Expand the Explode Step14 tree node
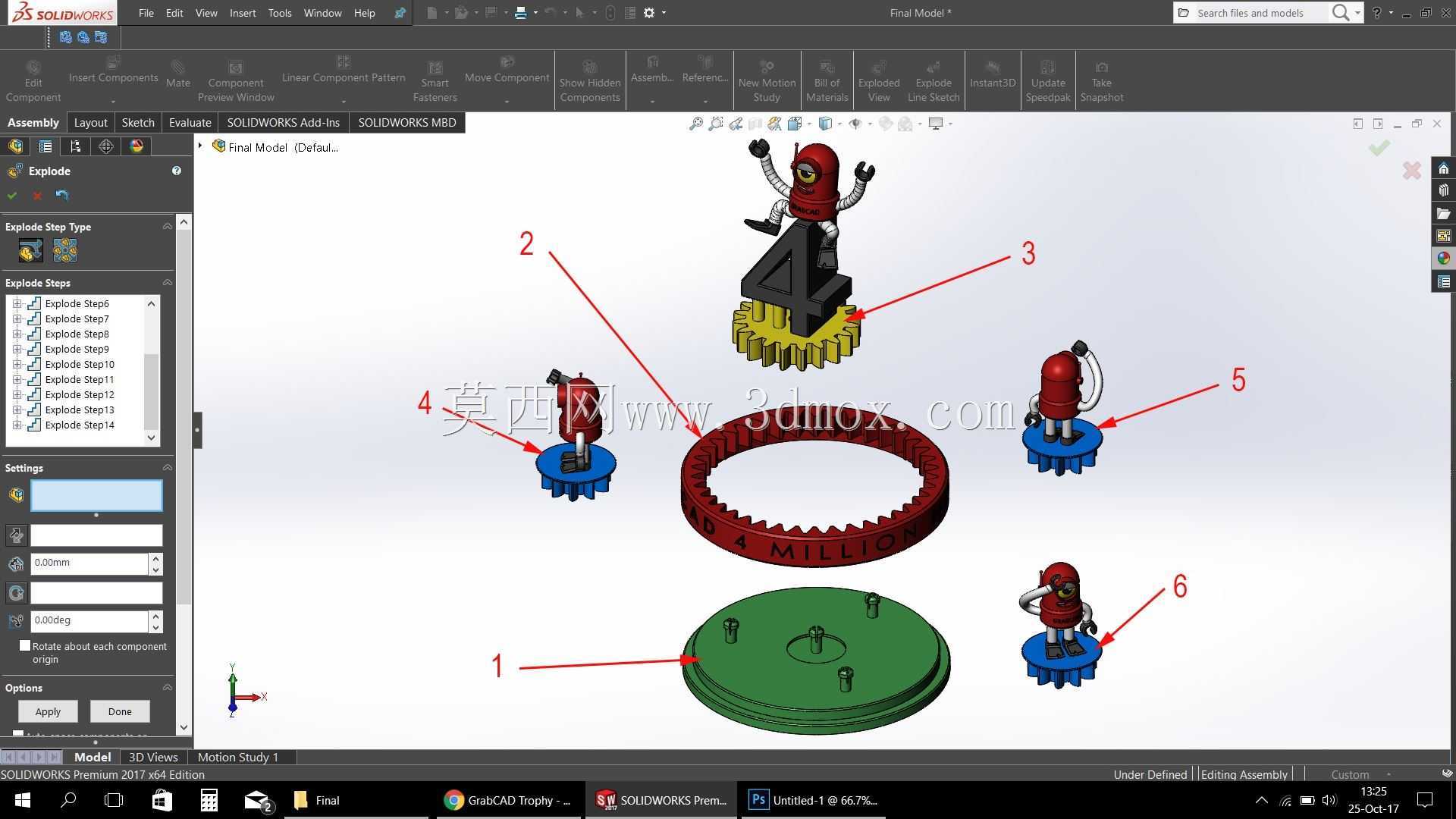 pos(17,425)
